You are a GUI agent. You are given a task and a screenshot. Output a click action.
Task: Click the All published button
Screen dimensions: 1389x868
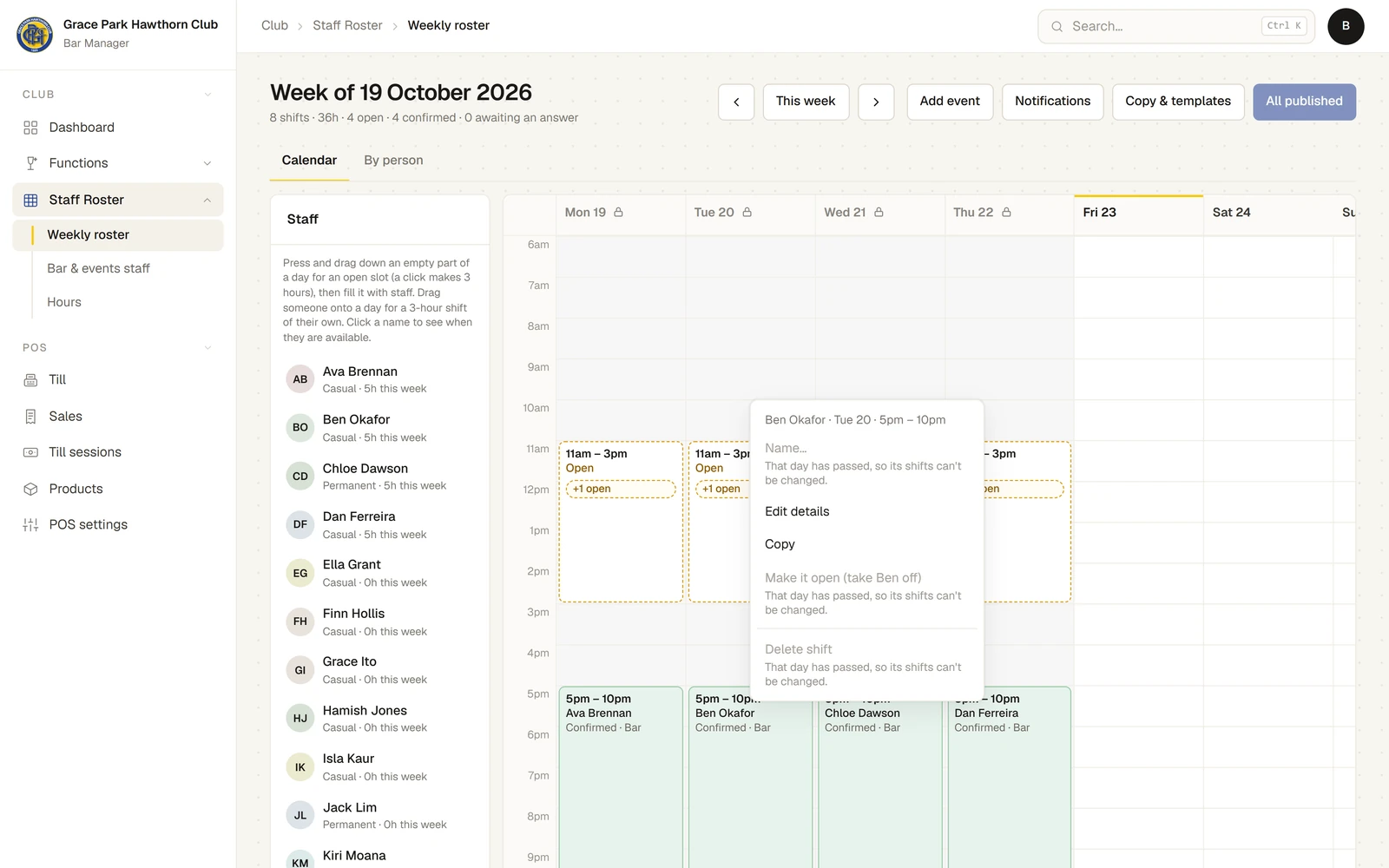(x=1304, y=102)
